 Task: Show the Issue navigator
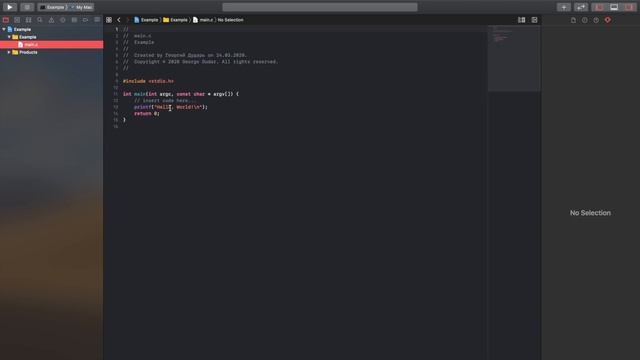tap(51, 20)
